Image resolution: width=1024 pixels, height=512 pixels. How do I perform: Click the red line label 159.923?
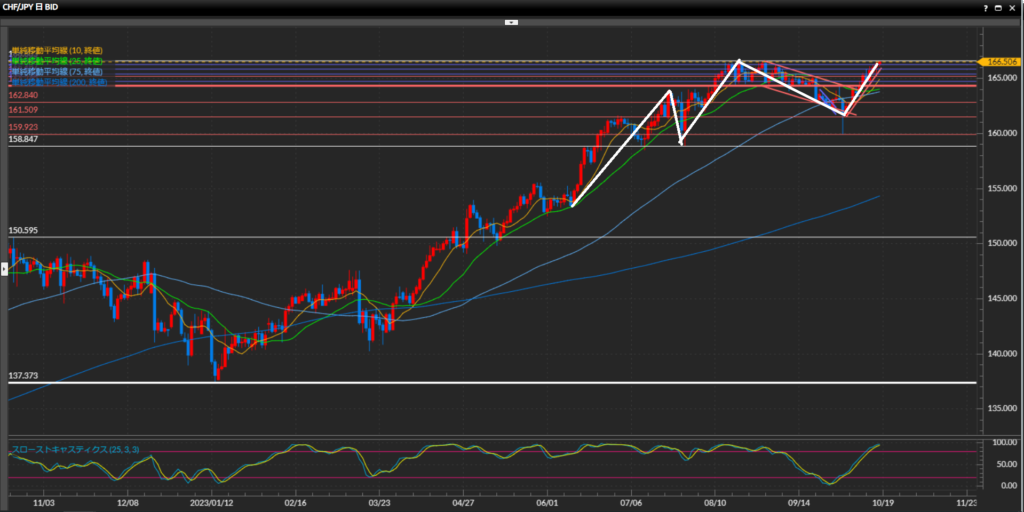pyautogui.click(x=23, y=127)
